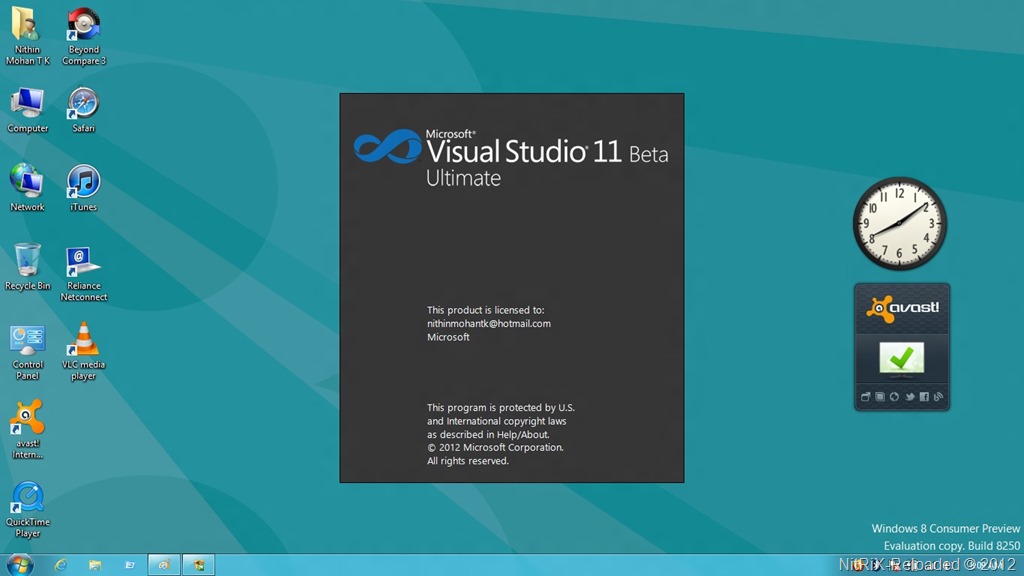Open the Control Panel desktop icon
Screen dimensions: 1024x576
tap(27, 341)
